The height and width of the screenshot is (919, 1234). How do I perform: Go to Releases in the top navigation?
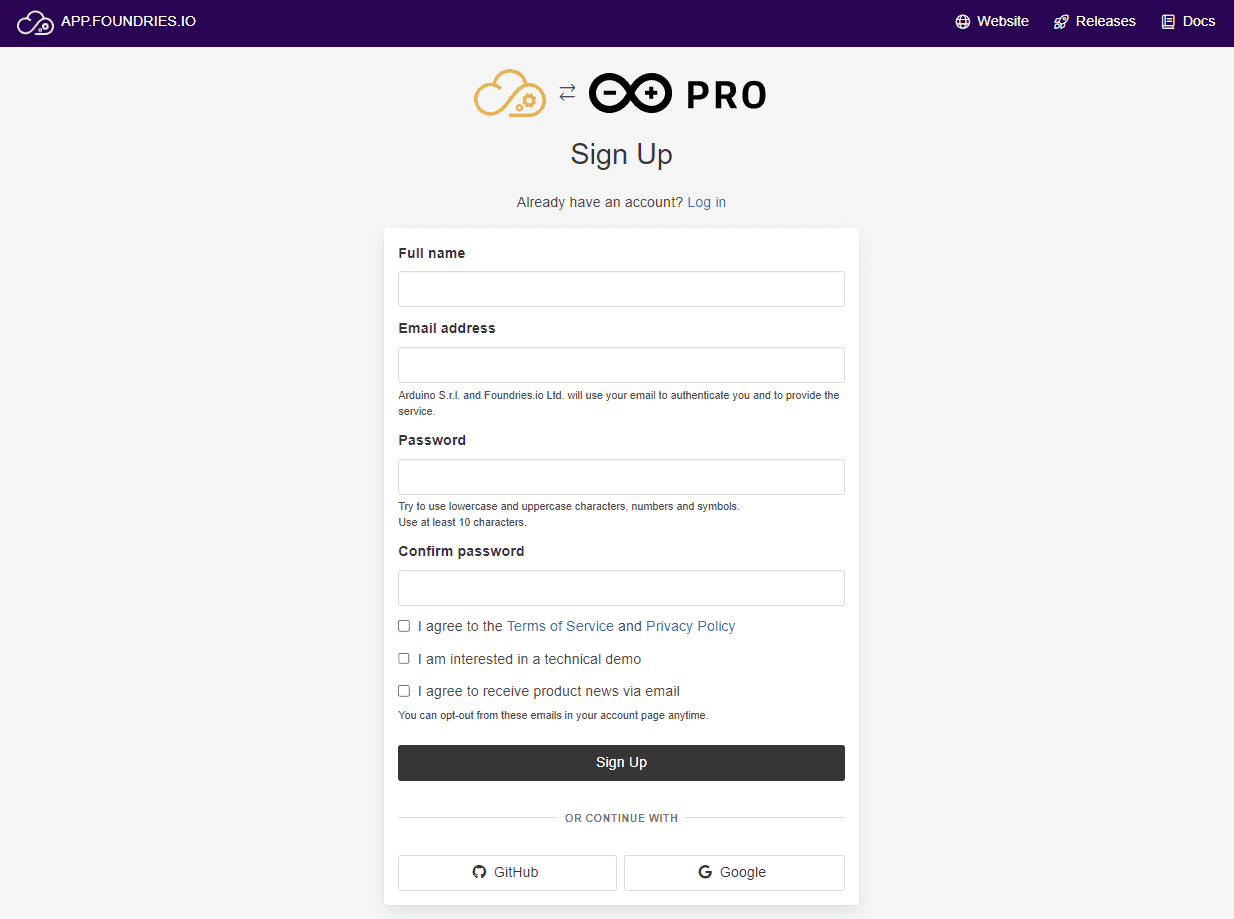click(x=1105, y=22)
